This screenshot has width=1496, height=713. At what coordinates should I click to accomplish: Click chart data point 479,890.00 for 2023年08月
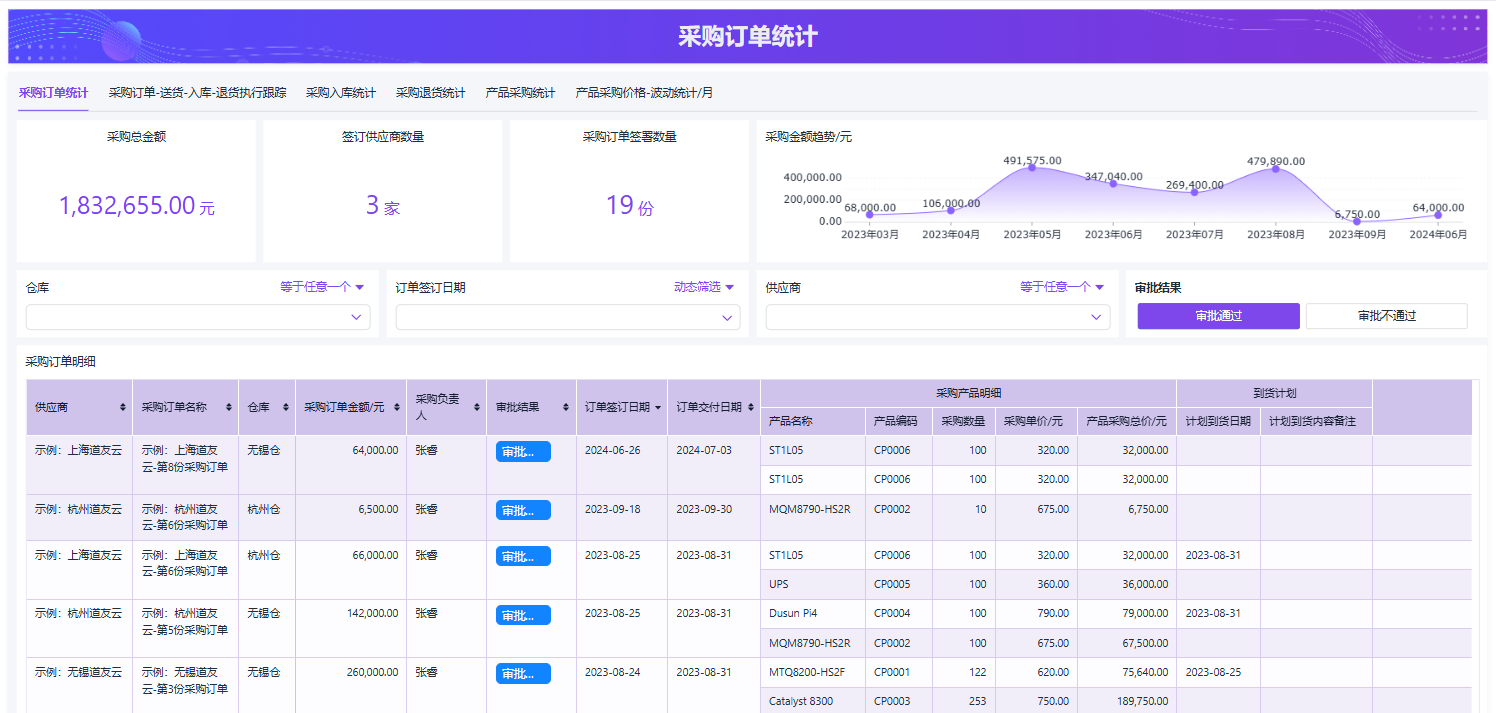tap(1276, 168)
